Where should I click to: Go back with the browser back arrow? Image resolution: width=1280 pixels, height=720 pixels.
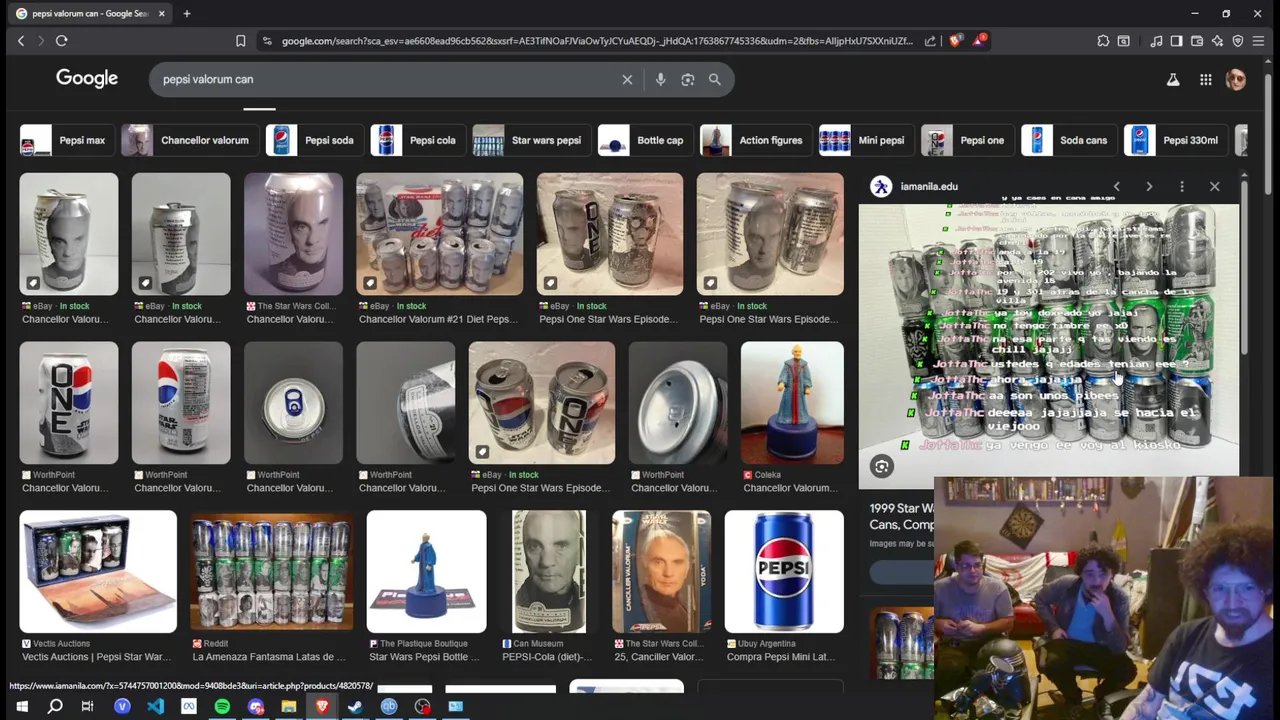click(21, 41)
